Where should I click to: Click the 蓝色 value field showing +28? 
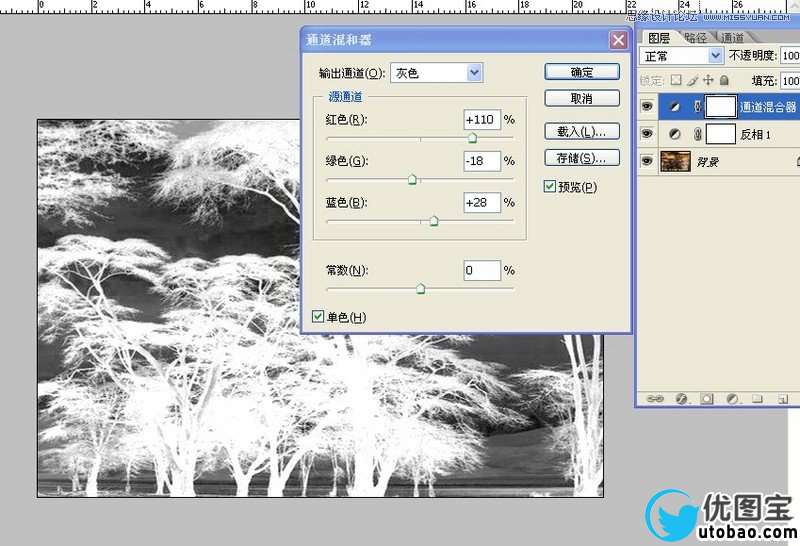click(482, 203)
